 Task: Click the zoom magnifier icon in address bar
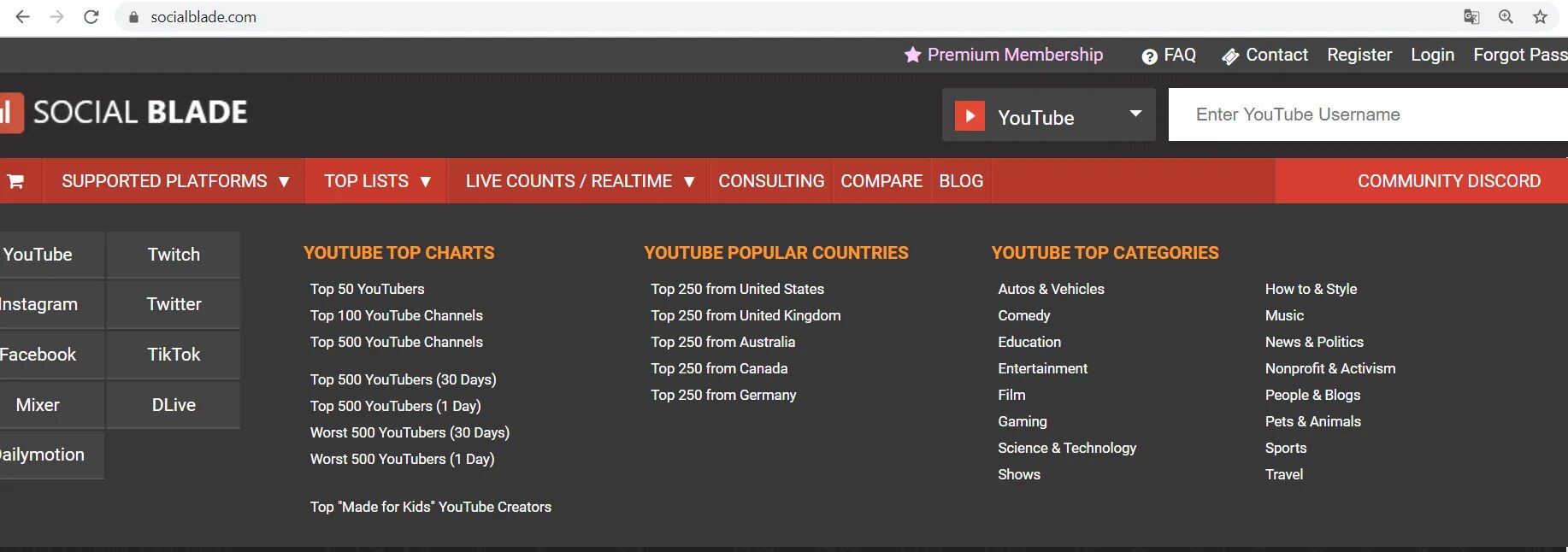click(x=1506, y=16)
